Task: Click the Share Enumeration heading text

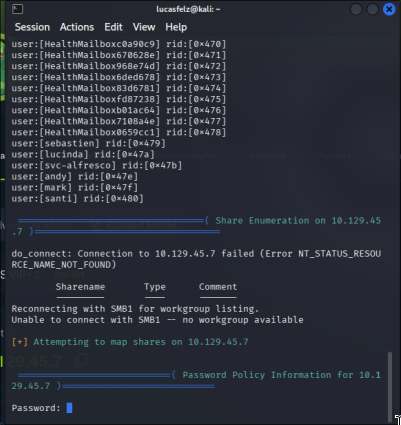Action: coord(298,220)
